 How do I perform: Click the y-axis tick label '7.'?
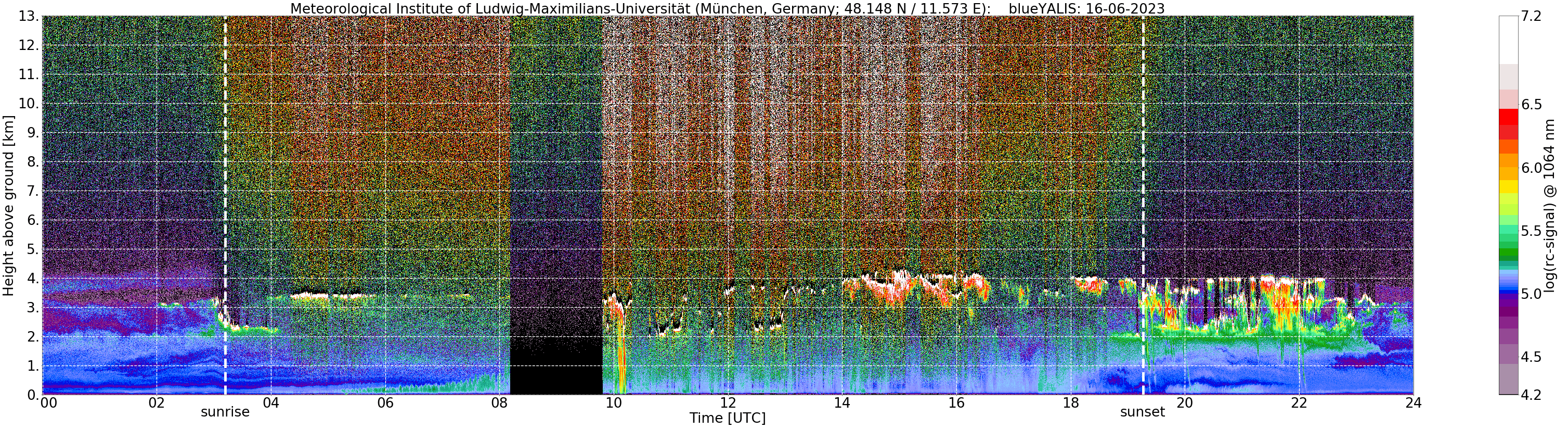(32, 192)
